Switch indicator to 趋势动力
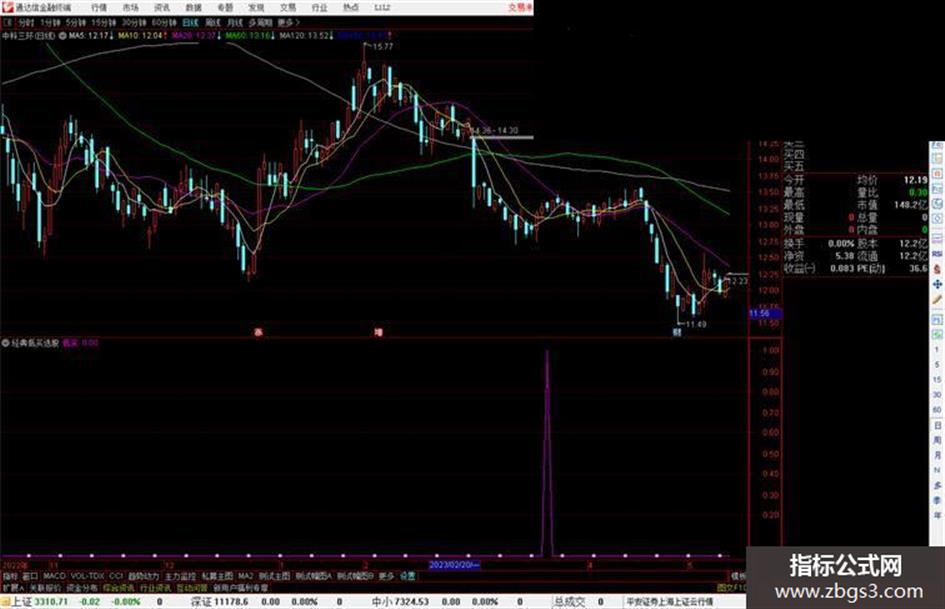 click(143, 576)
